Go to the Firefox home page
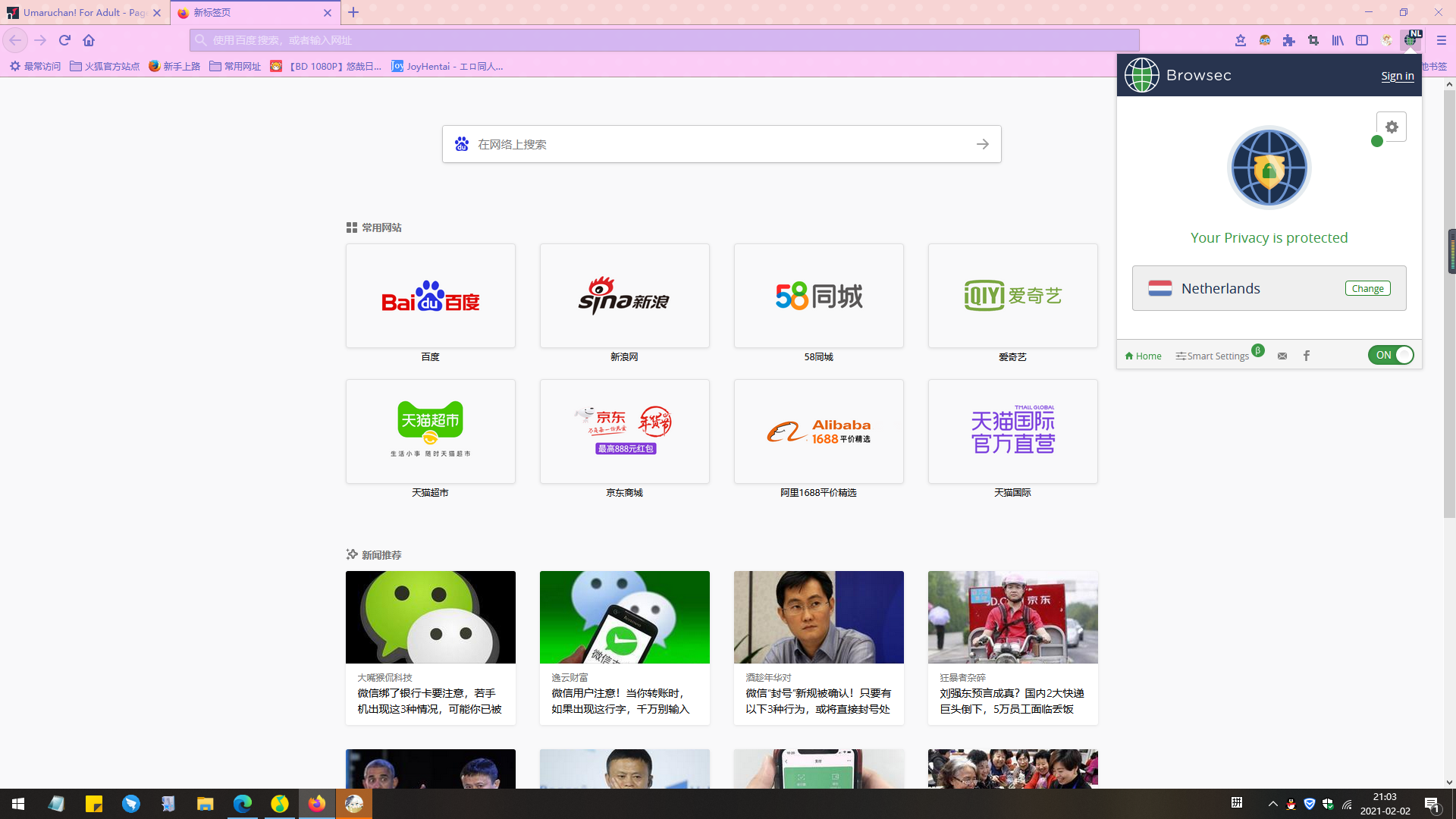This screenshot has height=819, width=1456. tap(89, 40)
